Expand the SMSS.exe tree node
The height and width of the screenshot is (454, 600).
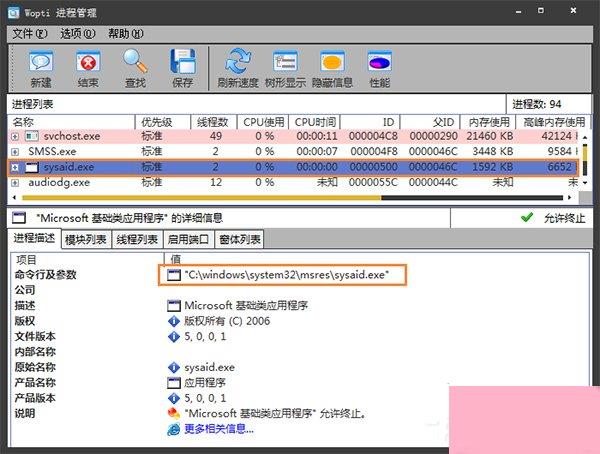coord(15,152)
